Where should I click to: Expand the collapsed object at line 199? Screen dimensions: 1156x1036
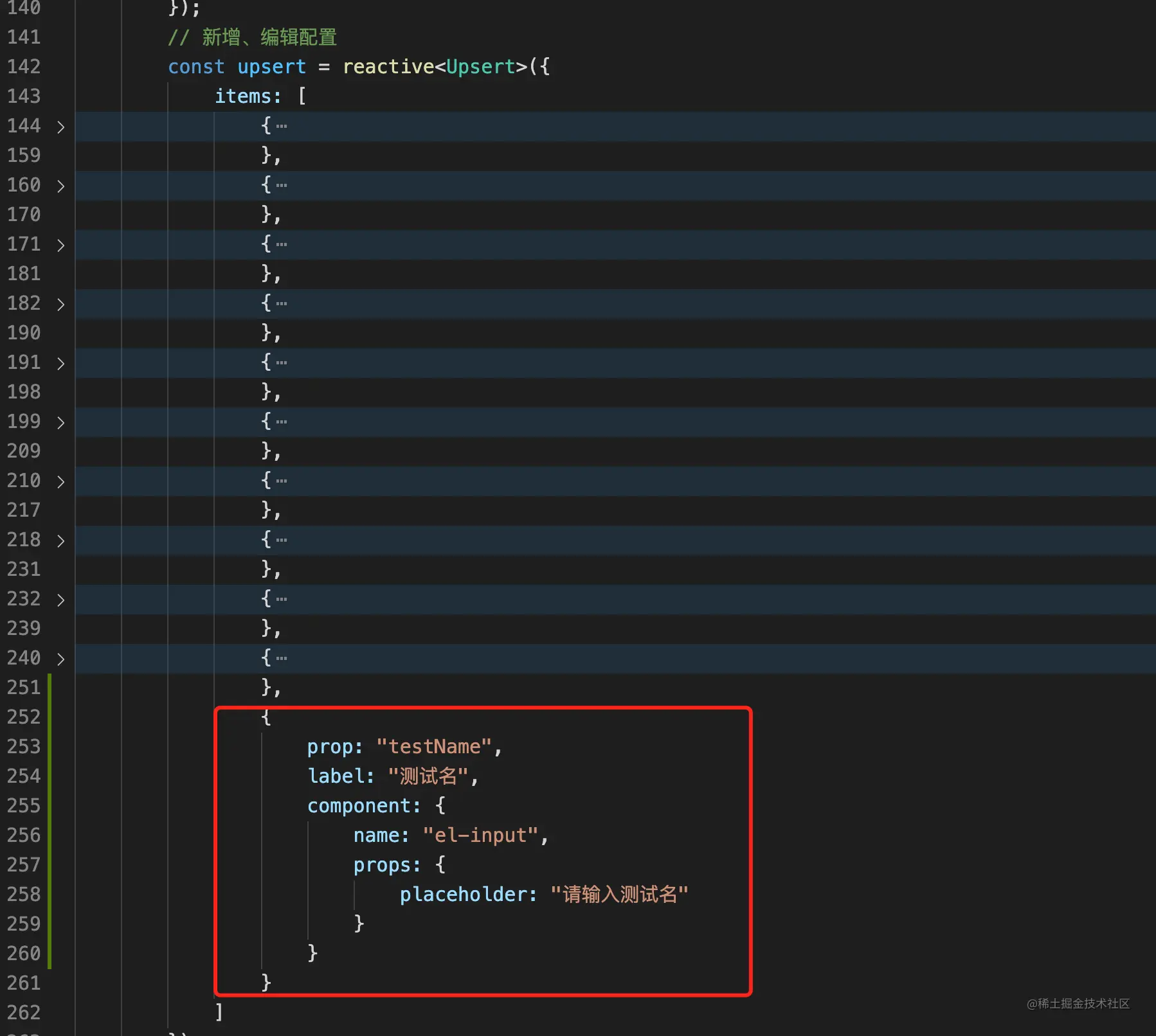click(60, 422)
